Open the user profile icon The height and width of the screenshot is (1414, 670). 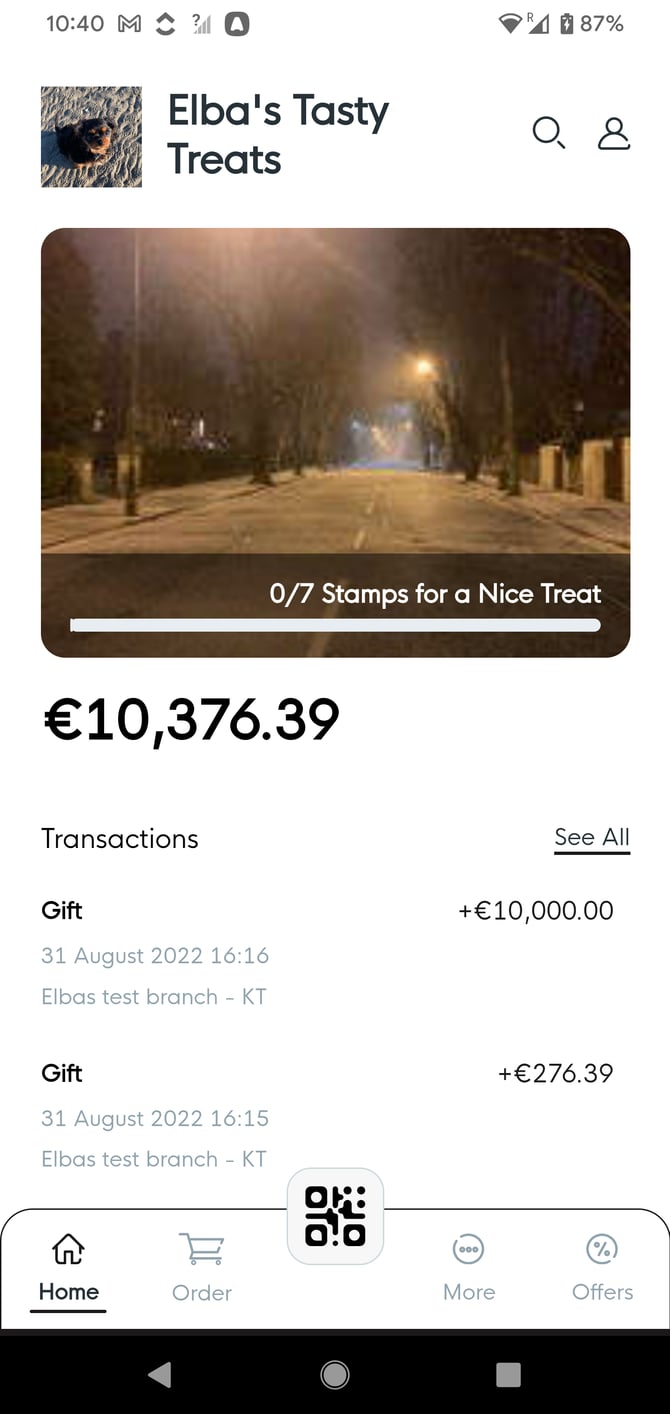[614, 133]
